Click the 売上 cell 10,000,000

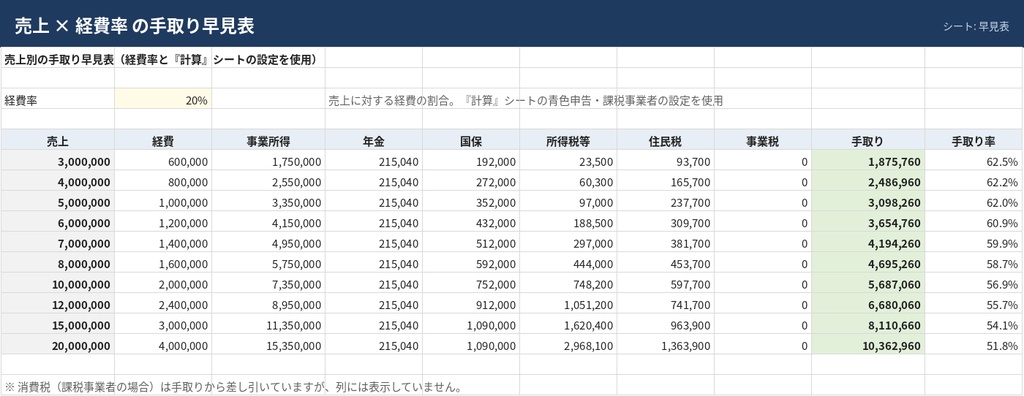pos(57,284)
